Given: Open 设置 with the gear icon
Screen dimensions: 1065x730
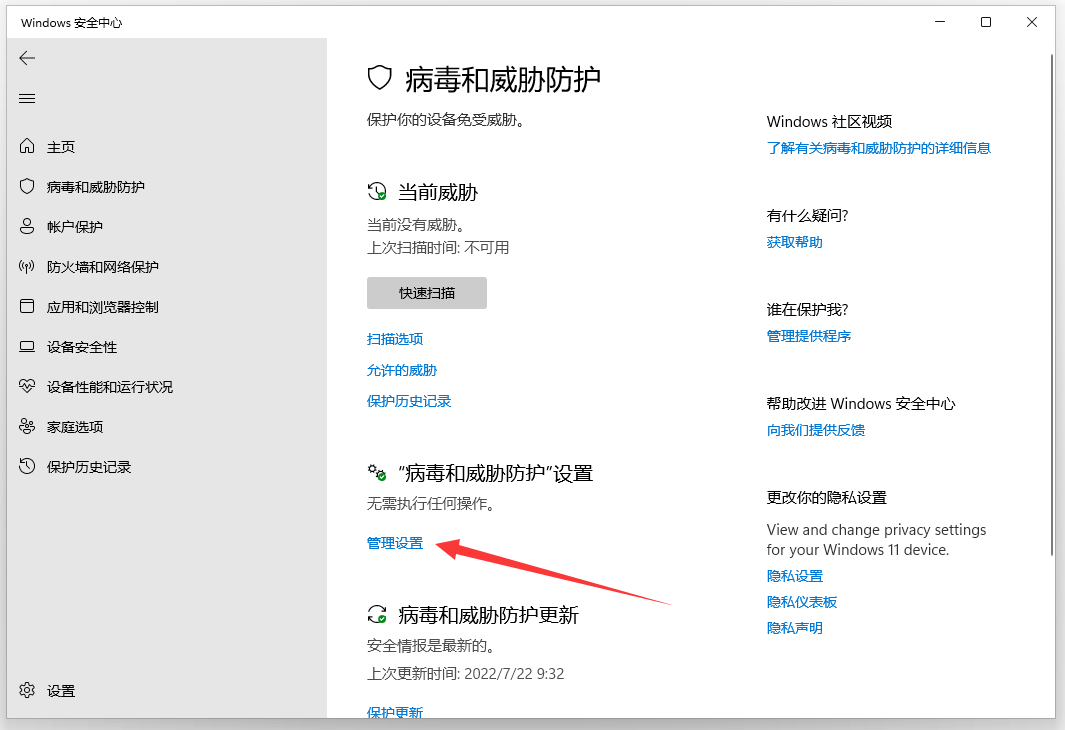Looking at the screenshot, I should [50, 690].
